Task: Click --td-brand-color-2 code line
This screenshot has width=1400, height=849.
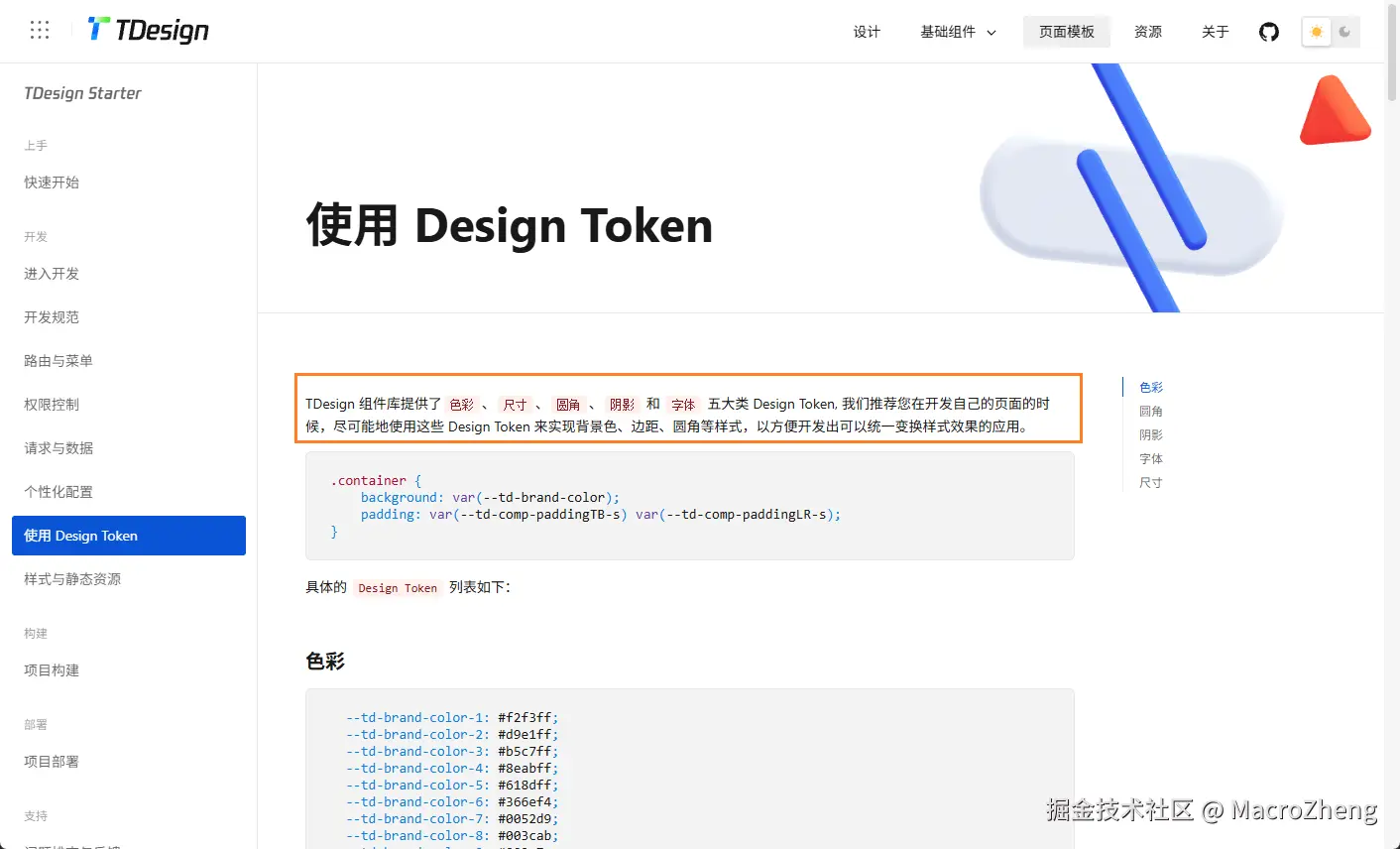Action: [x=452, y=734]
